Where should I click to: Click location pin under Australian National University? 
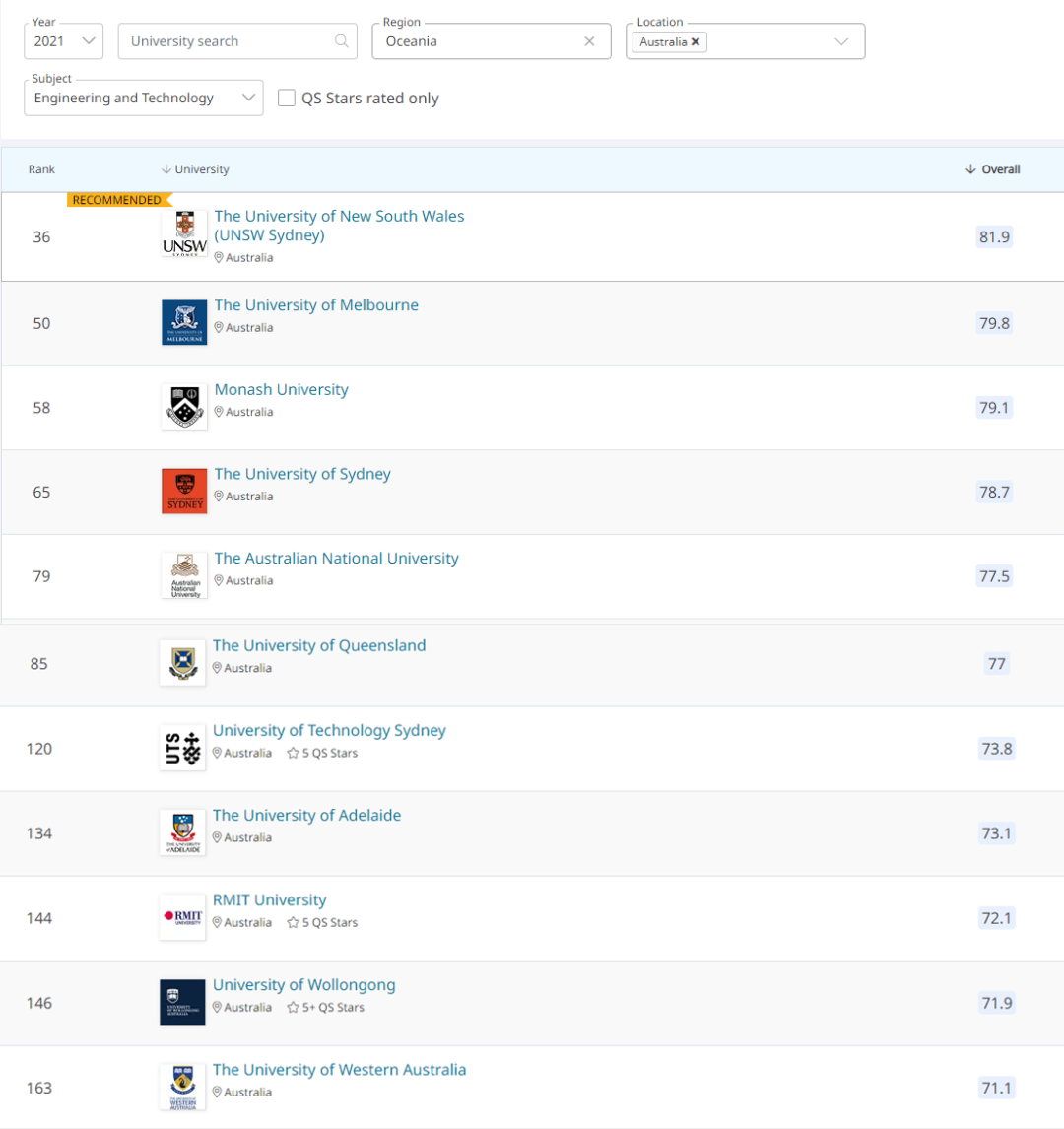tap(219, 579)
